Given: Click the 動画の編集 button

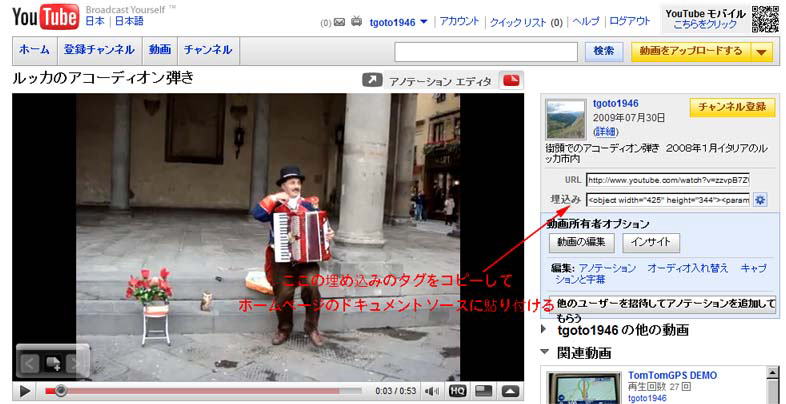Looking at the screenshot, I should tap(580, 242).
